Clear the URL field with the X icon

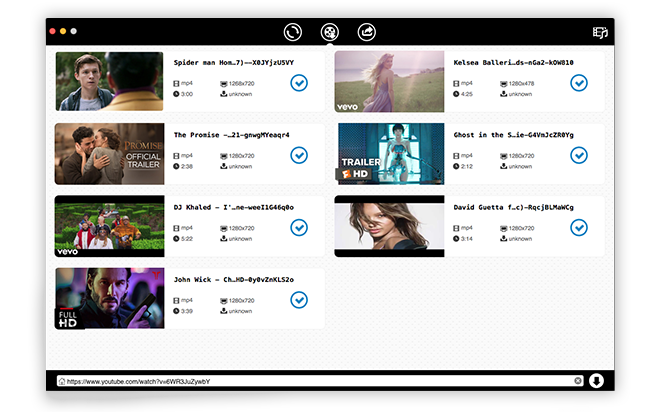578,381
